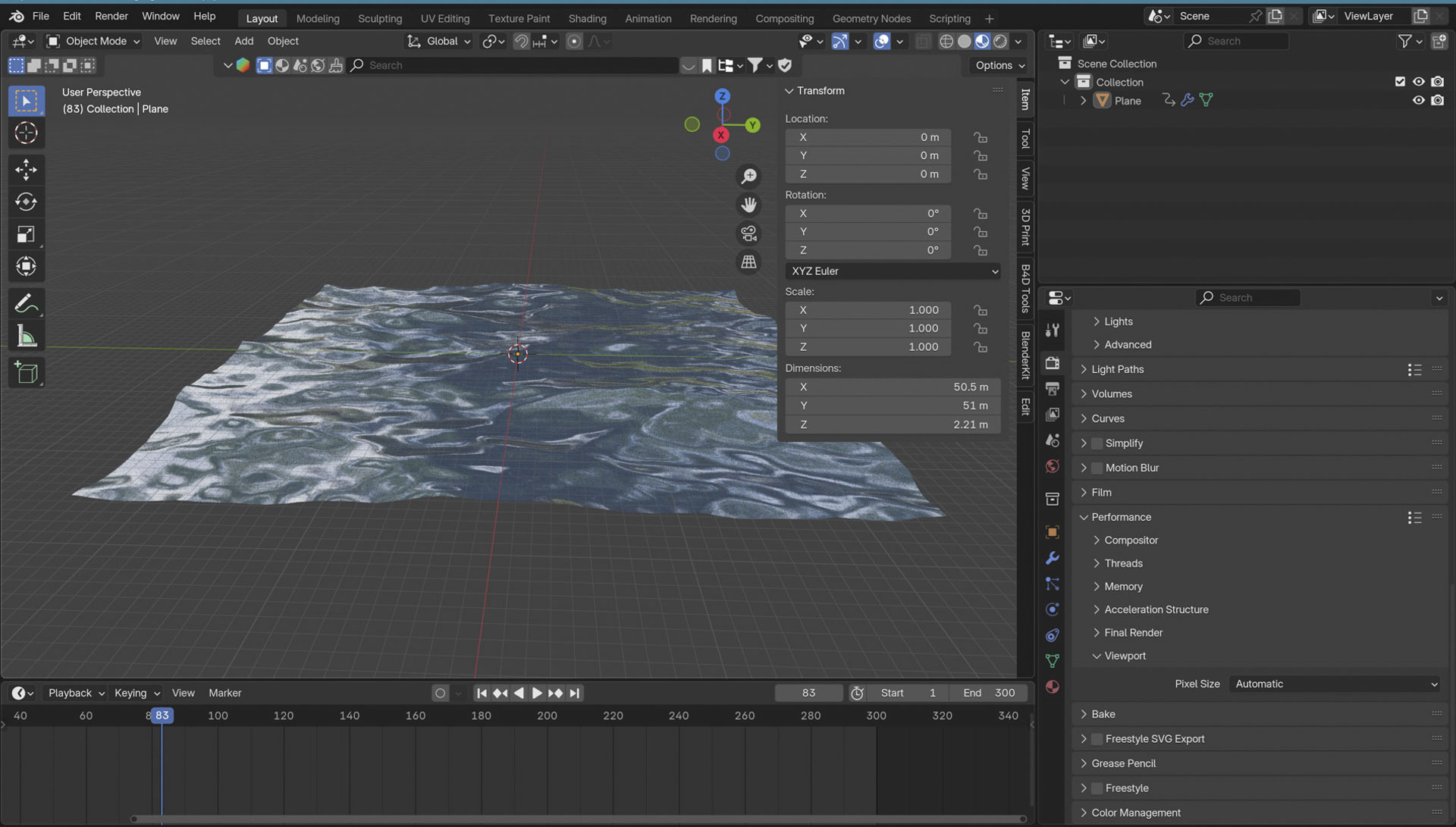Disable Plane in renders camera icon
The image size is (1456, 827).
pos(1437,100)
